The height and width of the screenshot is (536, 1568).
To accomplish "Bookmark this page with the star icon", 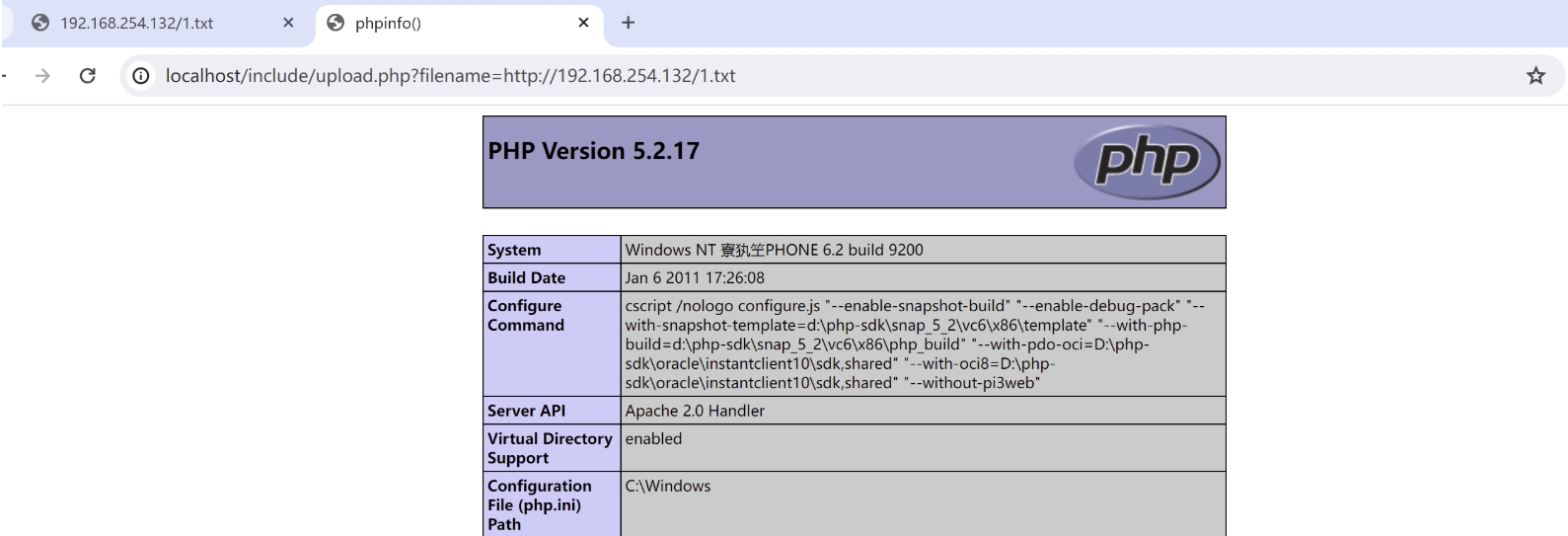I will [x=1535, y=76].
